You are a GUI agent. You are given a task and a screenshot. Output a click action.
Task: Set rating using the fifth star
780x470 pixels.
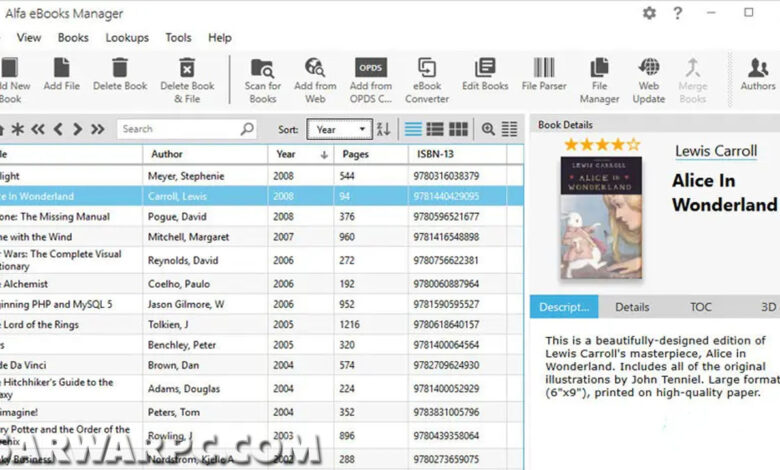pos(633,144)
